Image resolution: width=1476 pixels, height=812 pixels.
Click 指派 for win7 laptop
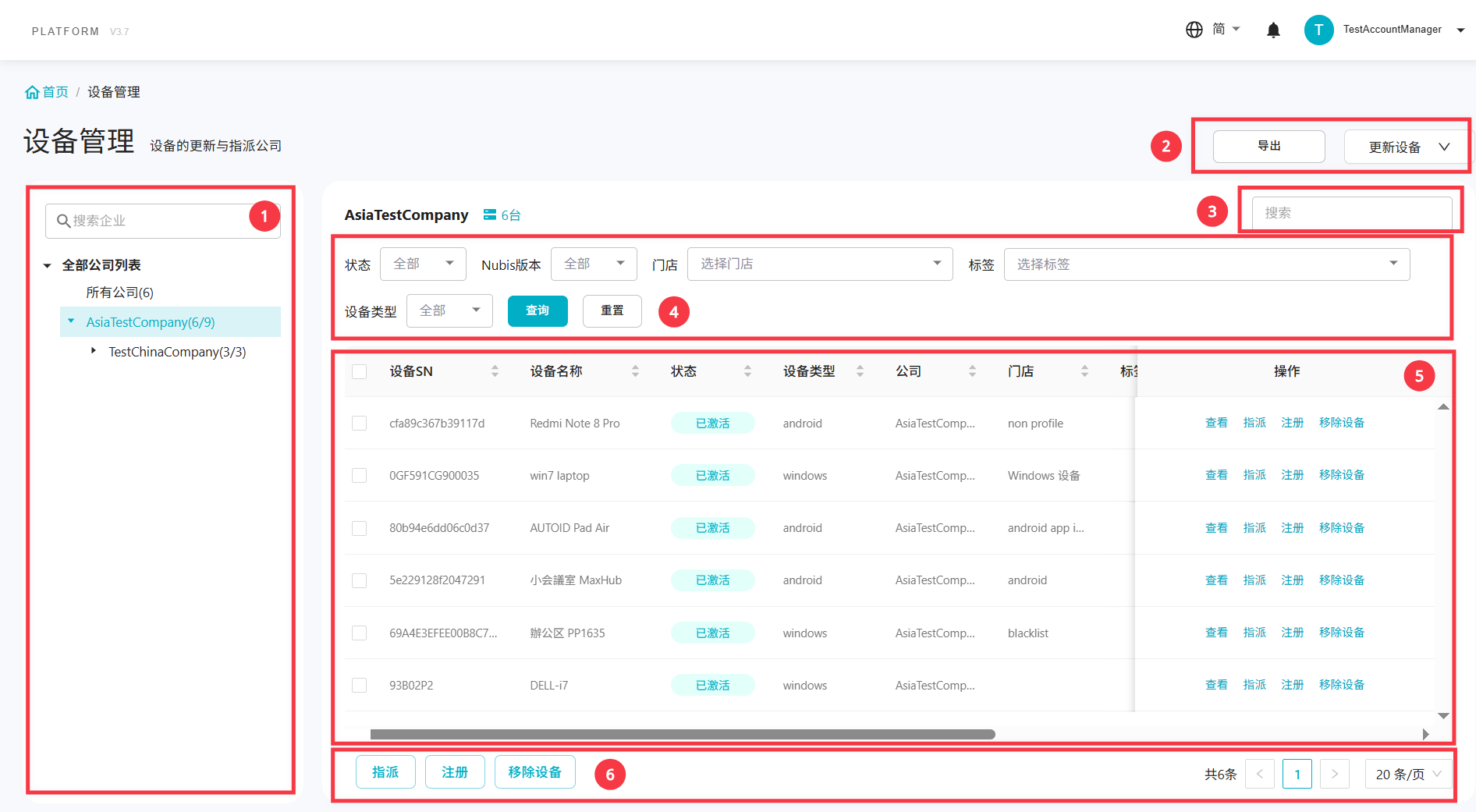coord(1254,475)
